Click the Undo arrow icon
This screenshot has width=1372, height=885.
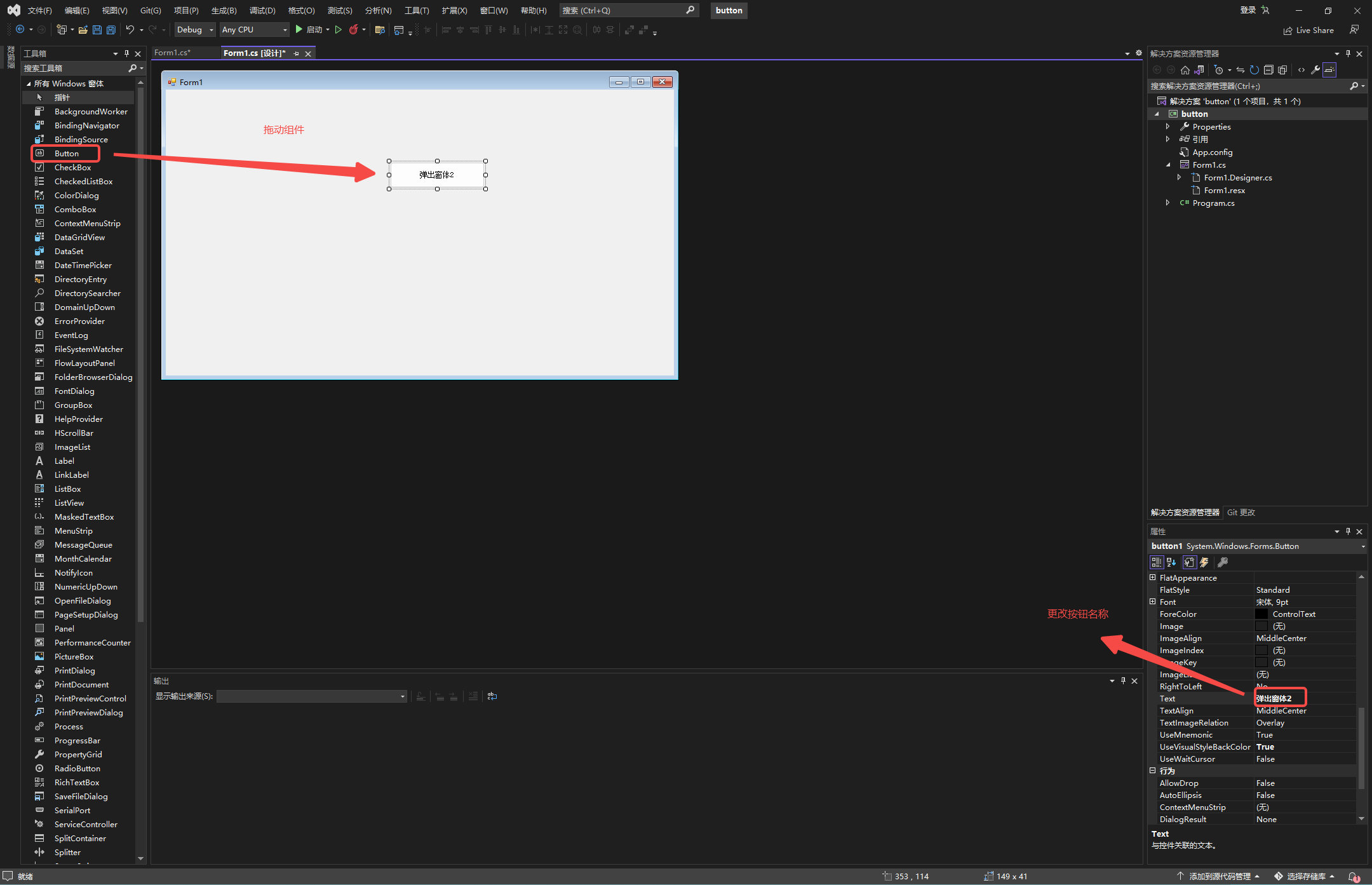click(x=130, y=30)
